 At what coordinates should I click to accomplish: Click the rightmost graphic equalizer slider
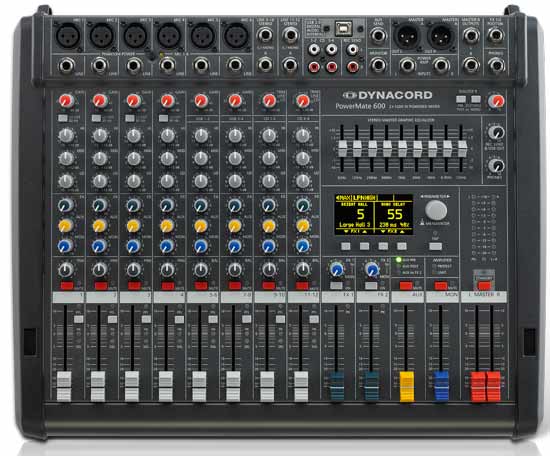coord(462,149)
